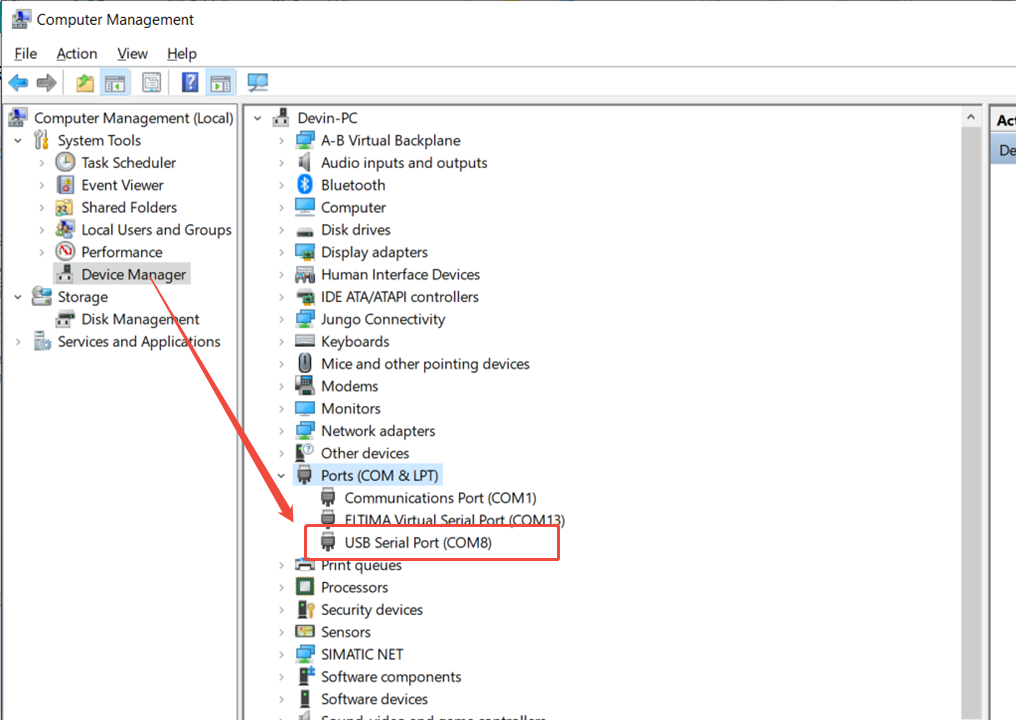
Task: Open the View menu
Action: [132, 54]
